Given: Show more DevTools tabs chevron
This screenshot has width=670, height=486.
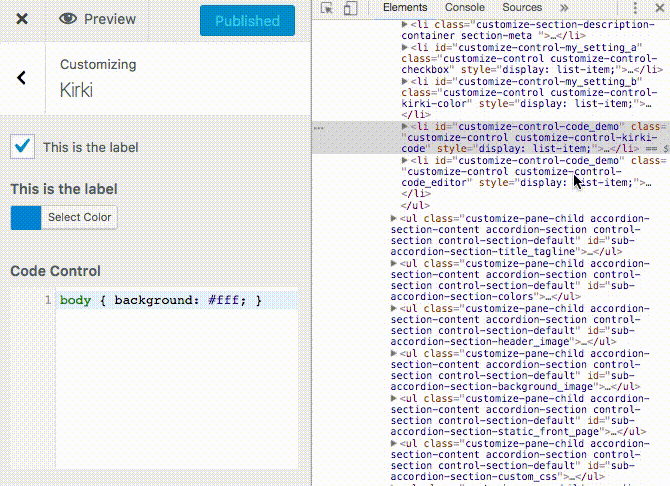Looking at the screenshot, I should (x=564, y=8).
